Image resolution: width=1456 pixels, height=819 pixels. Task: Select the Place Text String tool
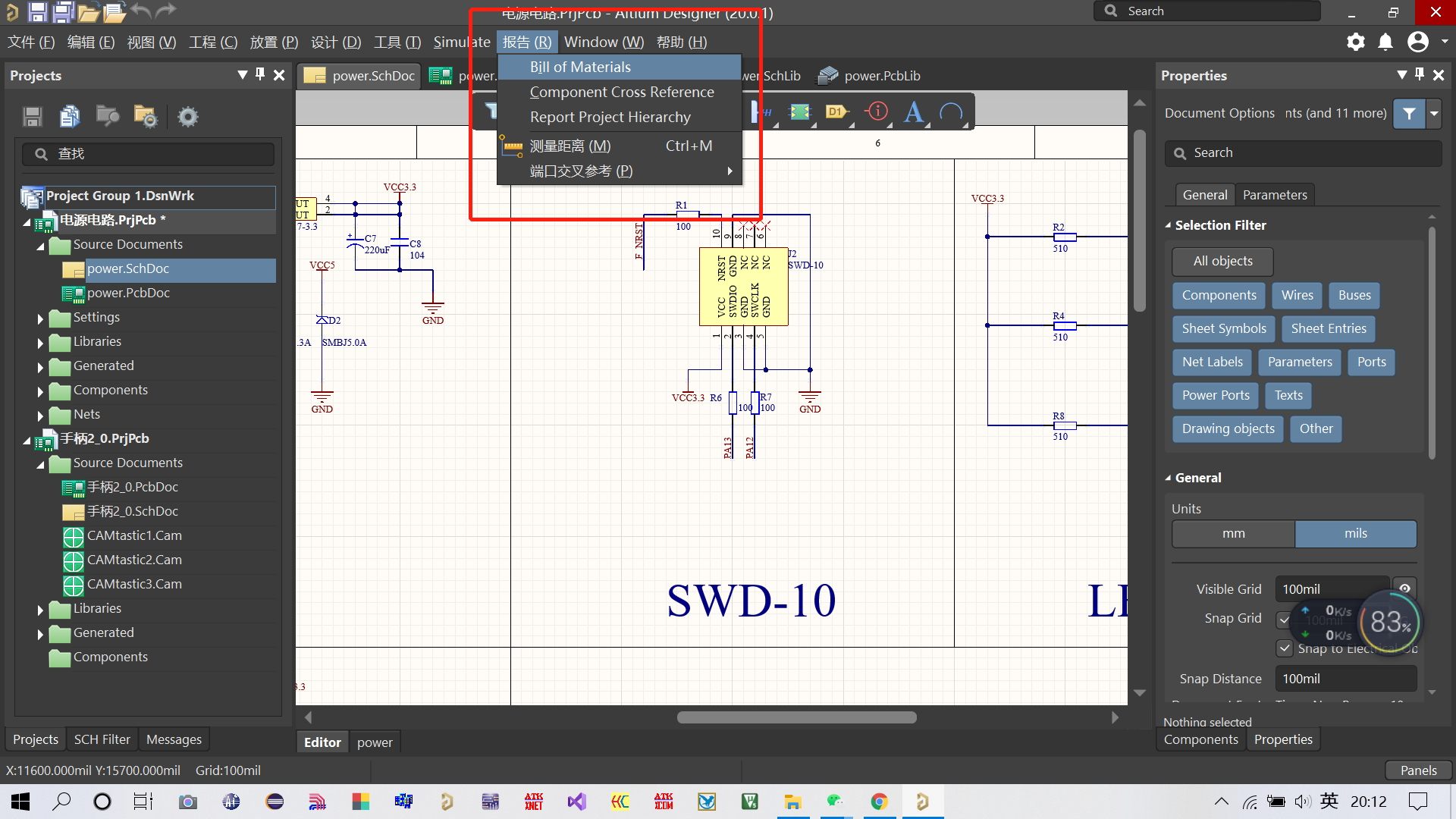tap(914, 112)
